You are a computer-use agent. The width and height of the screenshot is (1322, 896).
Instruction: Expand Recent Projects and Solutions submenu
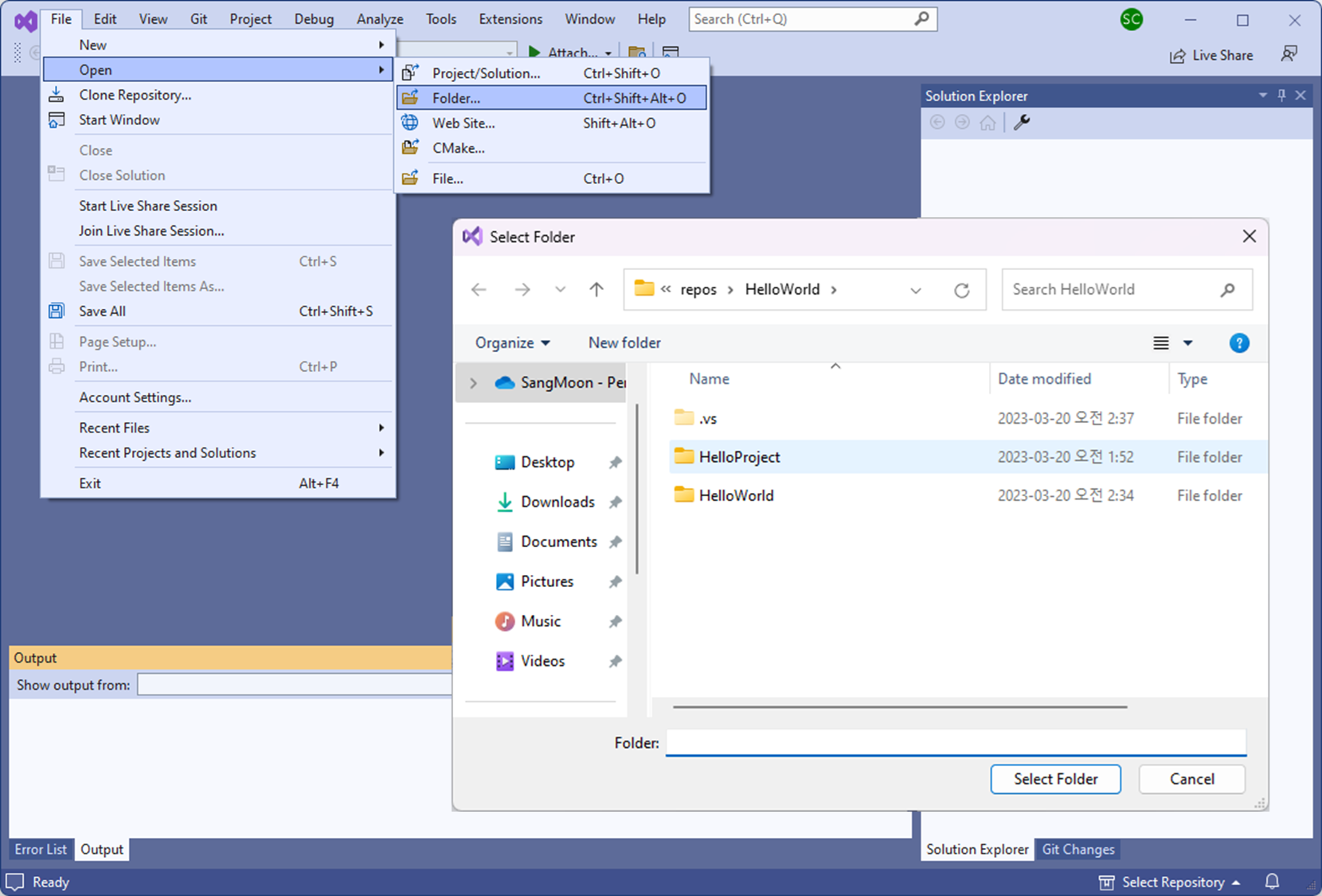point(218,452)
